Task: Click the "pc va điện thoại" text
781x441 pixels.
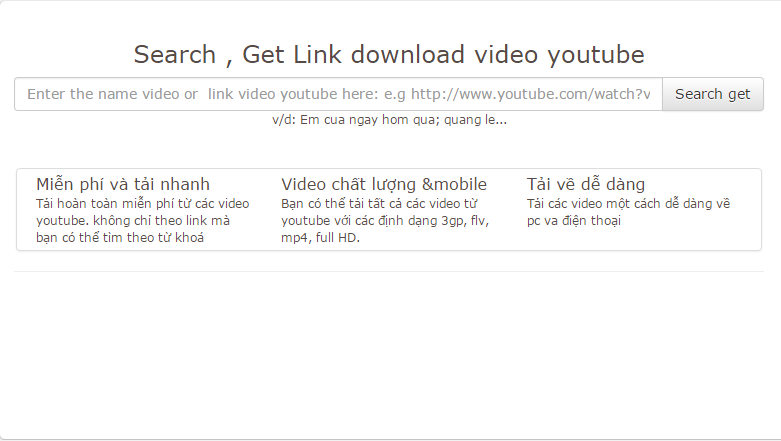Action: (574, 221)
